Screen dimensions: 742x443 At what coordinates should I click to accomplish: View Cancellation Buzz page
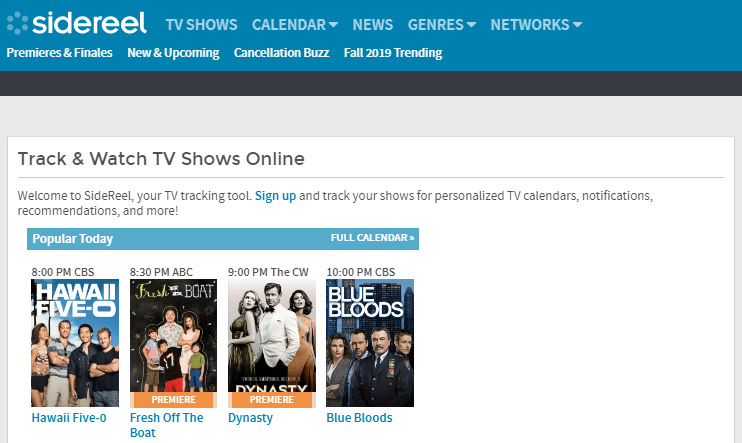[x=282, y=53]
